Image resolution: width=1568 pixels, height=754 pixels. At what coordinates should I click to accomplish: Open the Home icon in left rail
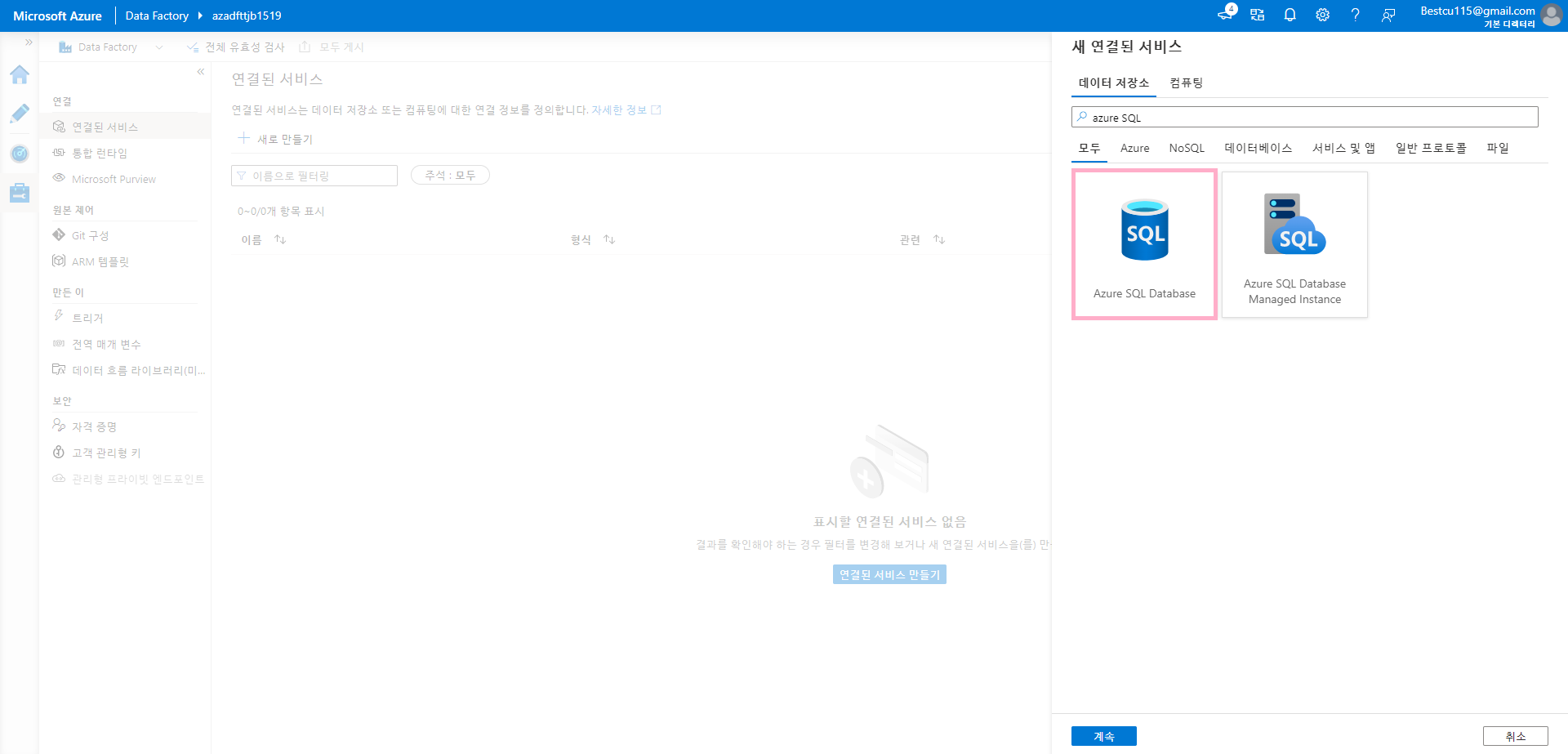[x=20, y=75]
